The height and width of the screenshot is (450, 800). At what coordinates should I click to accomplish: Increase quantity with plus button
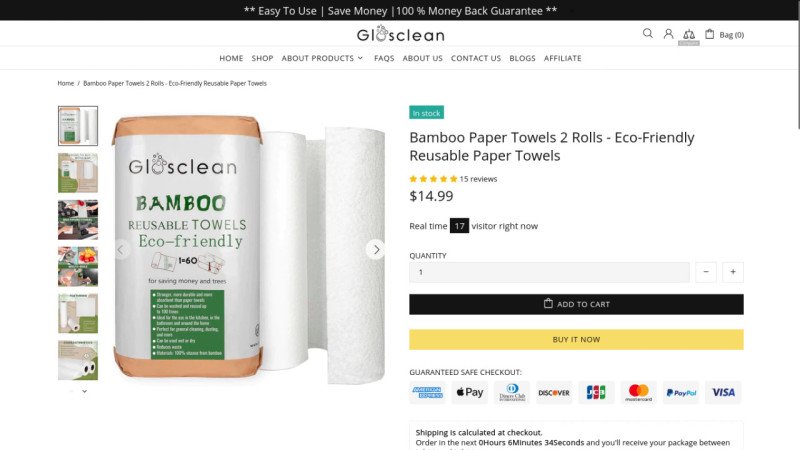[733, 272]
